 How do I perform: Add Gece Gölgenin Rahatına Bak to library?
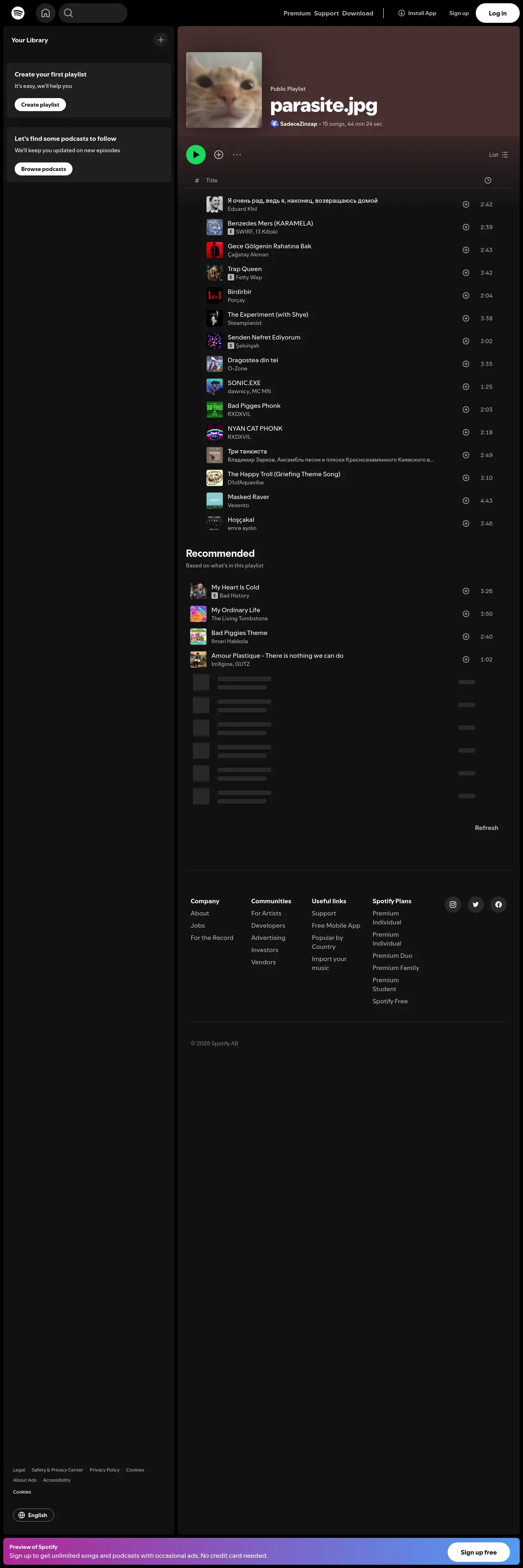pyautogui.click(x=466, y=250)
